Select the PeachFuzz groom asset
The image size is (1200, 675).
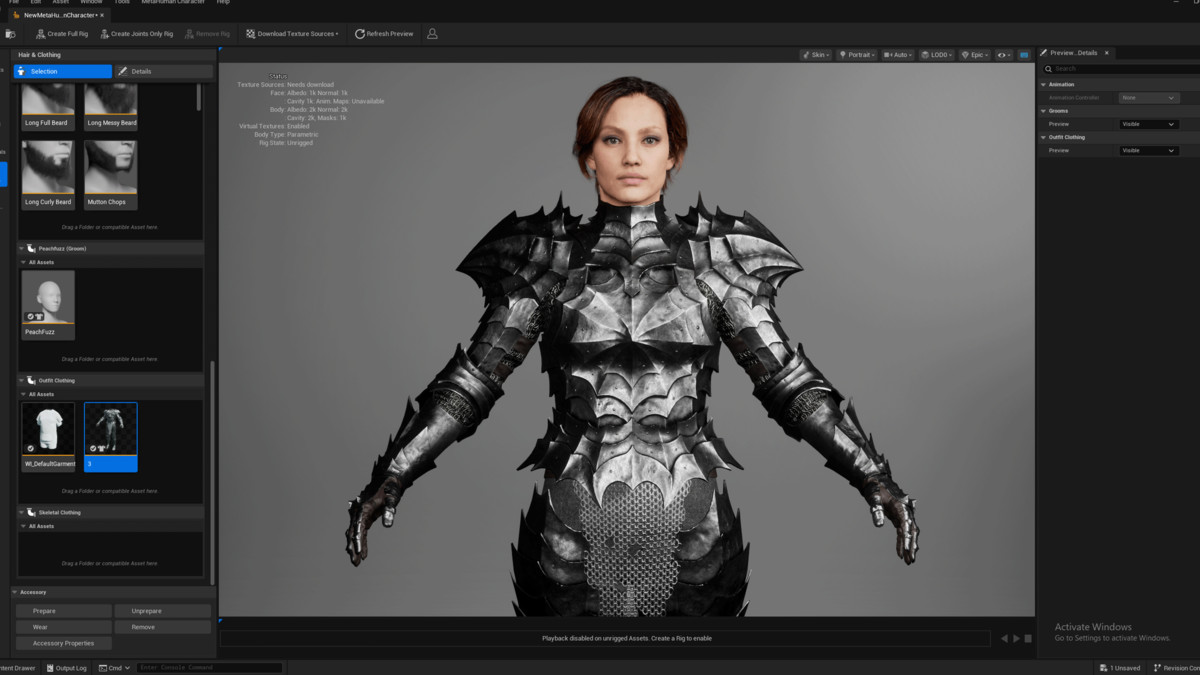click(48, 305)
